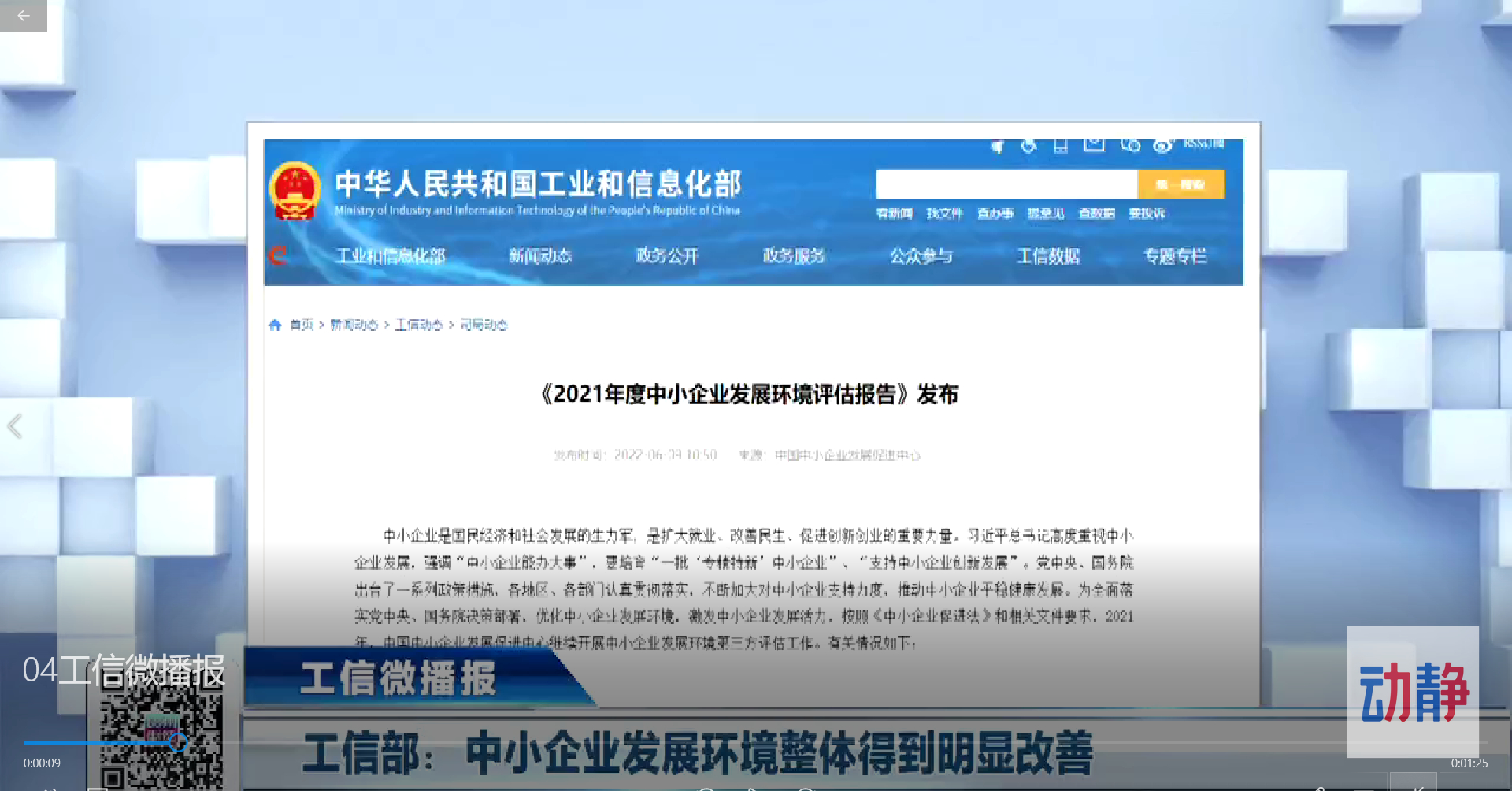Click the mobile phone icon in header
Viewport: 1512px width, 791px height.
[x=1061, y=146]
